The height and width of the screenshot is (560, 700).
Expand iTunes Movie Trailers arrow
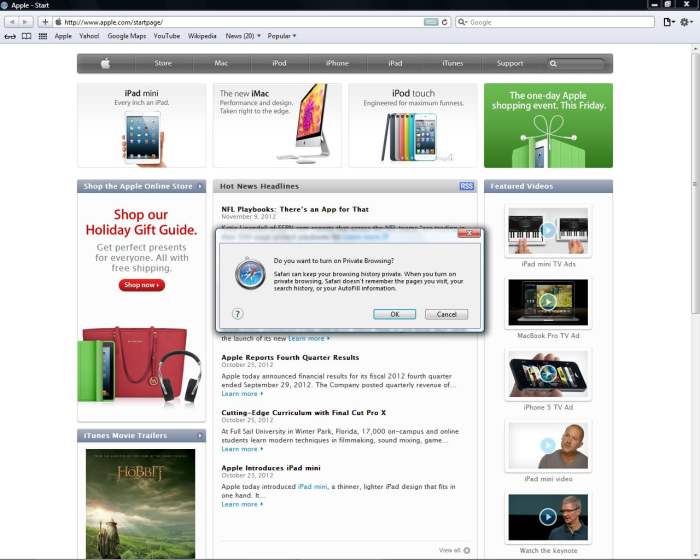(200, 435)
